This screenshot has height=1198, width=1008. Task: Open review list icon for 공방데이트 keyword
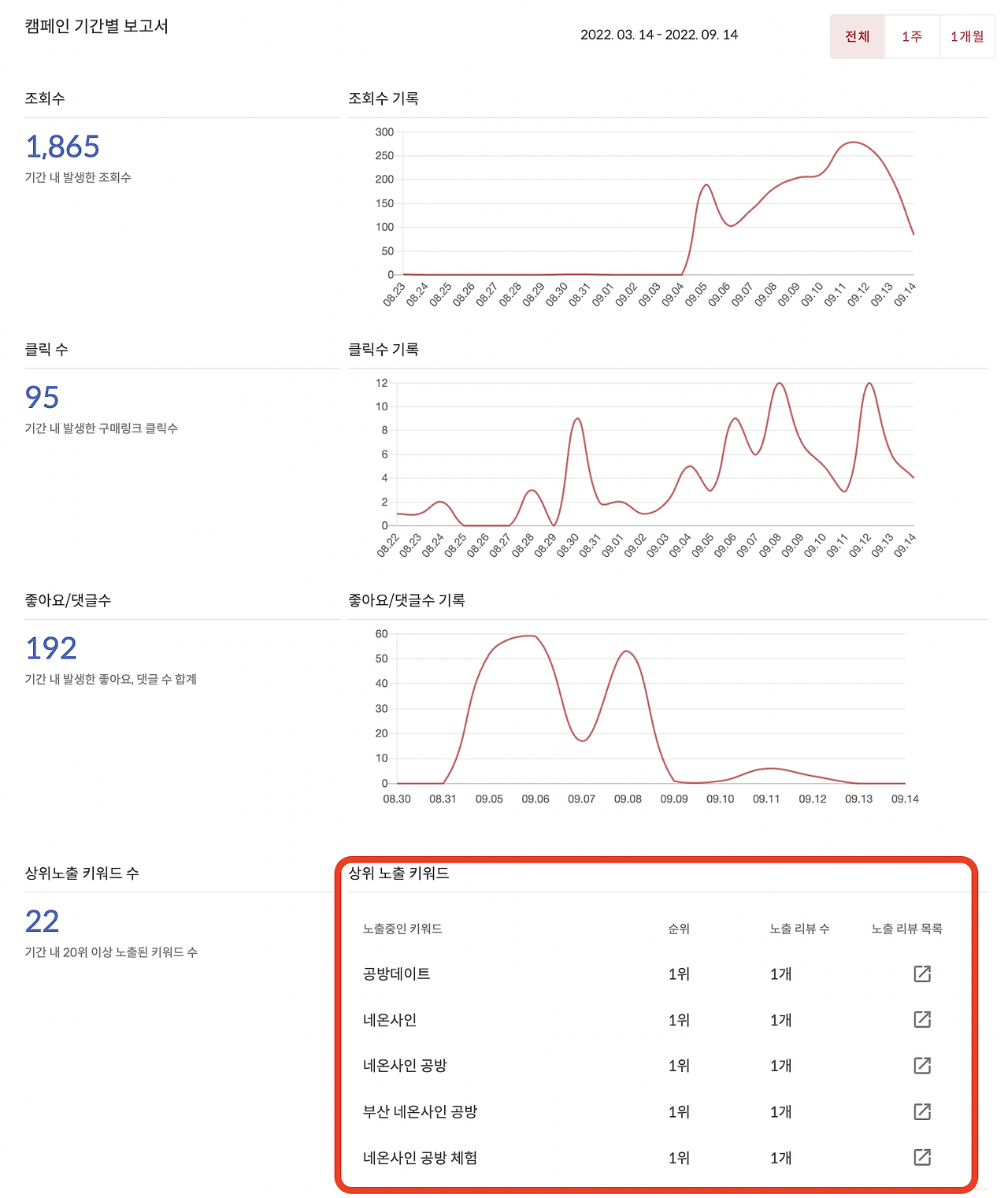coord(922,974)
